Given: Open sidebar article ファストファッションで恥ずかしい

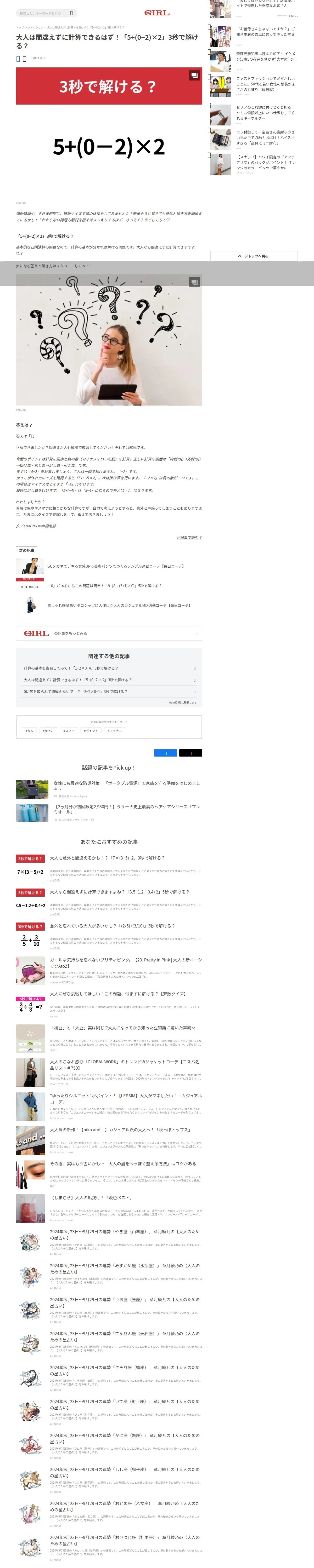Looking at the screenshot, I should [266, 84].
